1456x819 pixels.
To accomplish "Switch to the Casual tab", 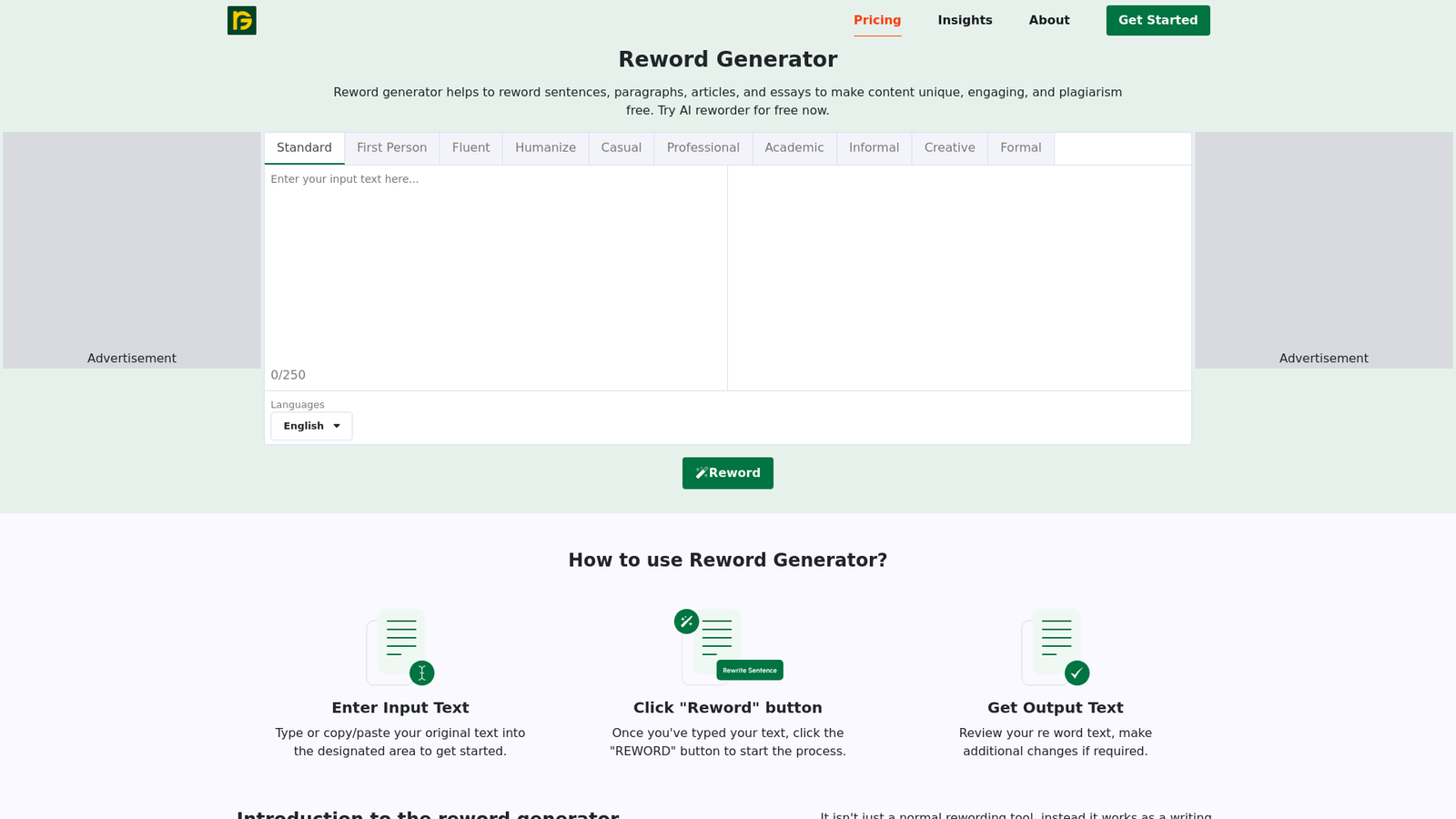I will 621,148.
